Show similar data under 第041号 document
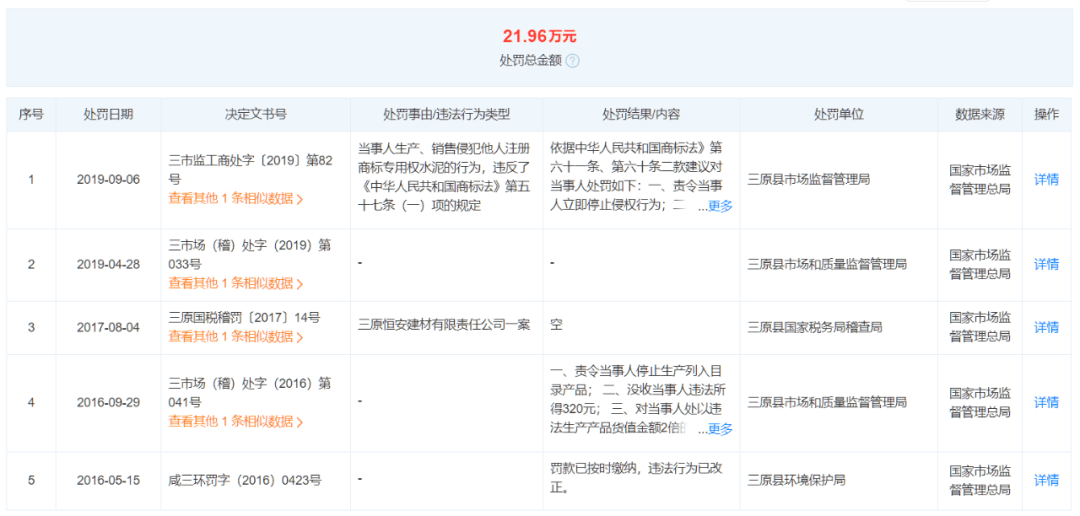This screenshot has height=516, width=1080. (x=235, y=422)
